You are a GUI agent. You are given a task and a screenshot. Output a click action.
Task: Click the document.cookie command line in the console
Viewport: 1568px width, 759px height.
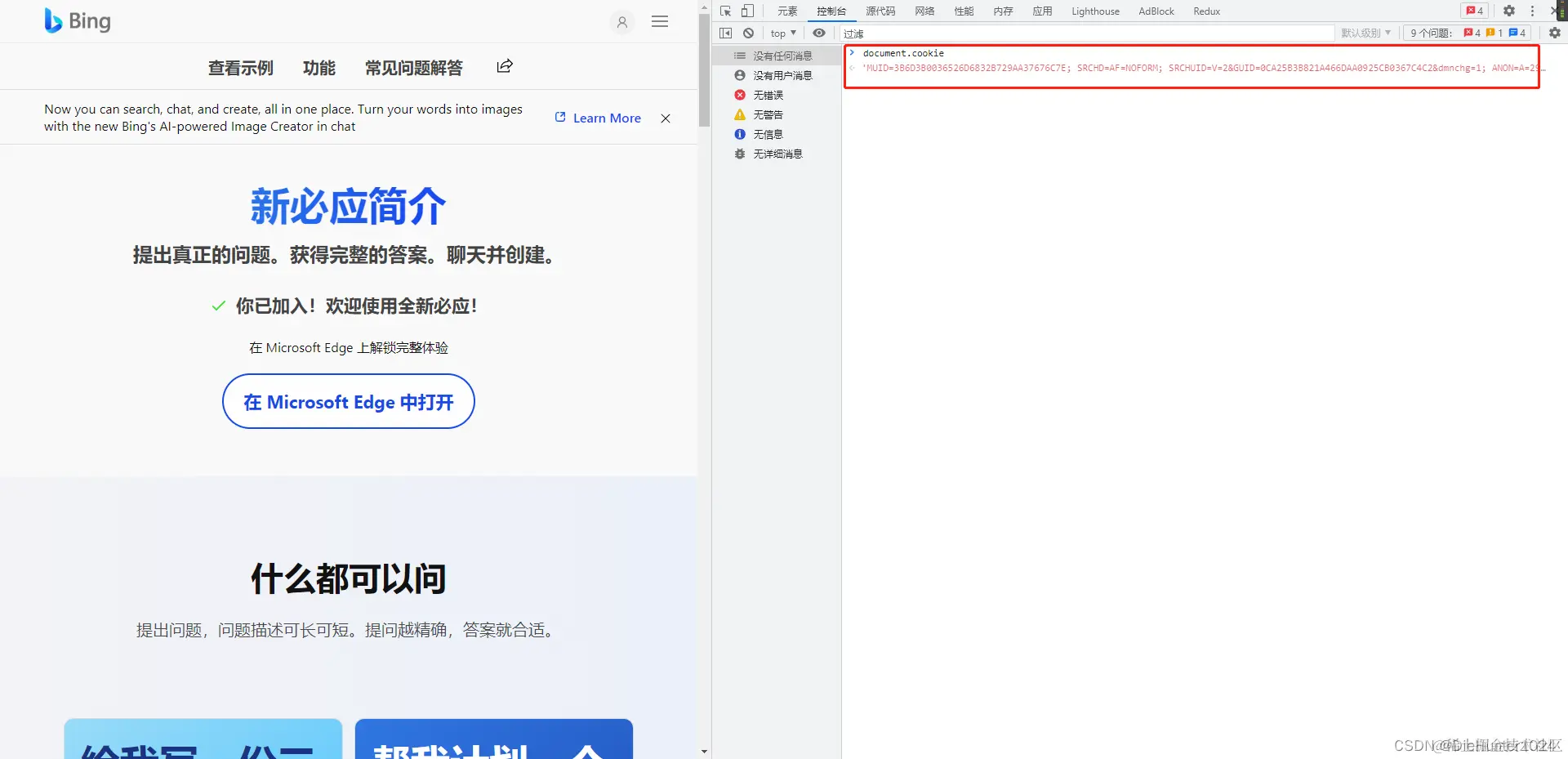[903, 53]
